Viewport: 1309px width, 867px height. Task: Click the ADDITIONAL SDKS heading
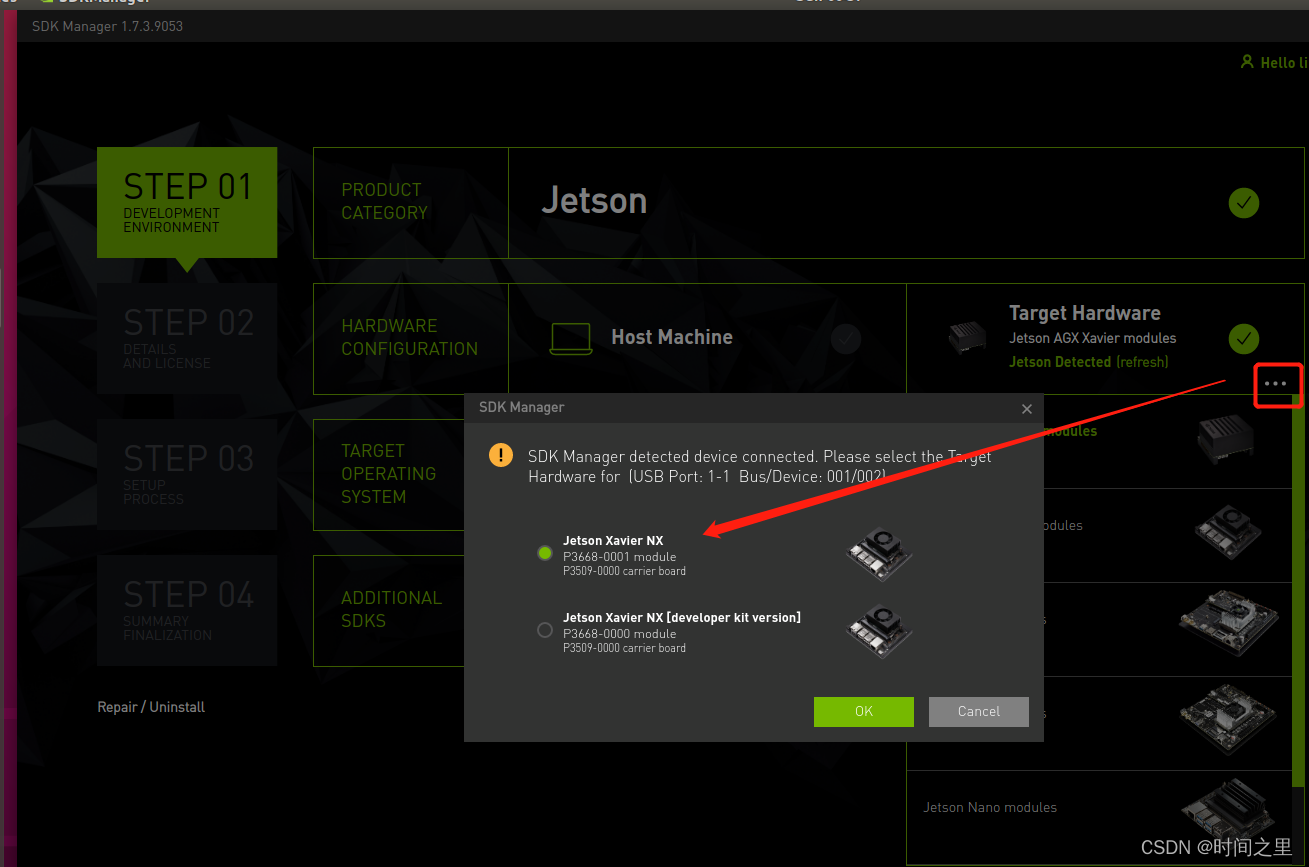click(x=391, y=609)
